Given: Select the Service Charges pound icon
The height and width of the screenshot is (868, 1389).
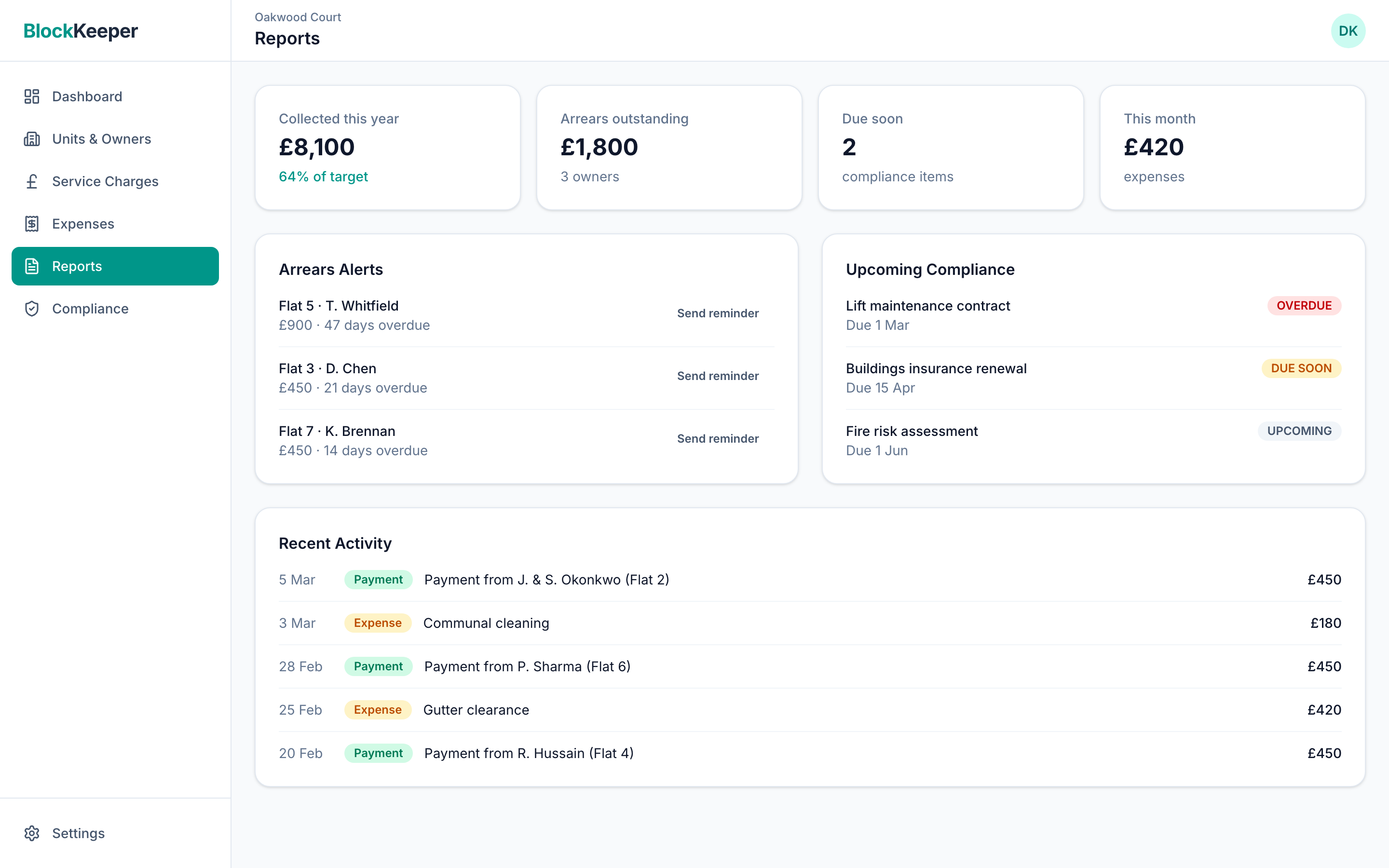Looking at the screenshot, I should pyautogui.click(x=31, y=181).
